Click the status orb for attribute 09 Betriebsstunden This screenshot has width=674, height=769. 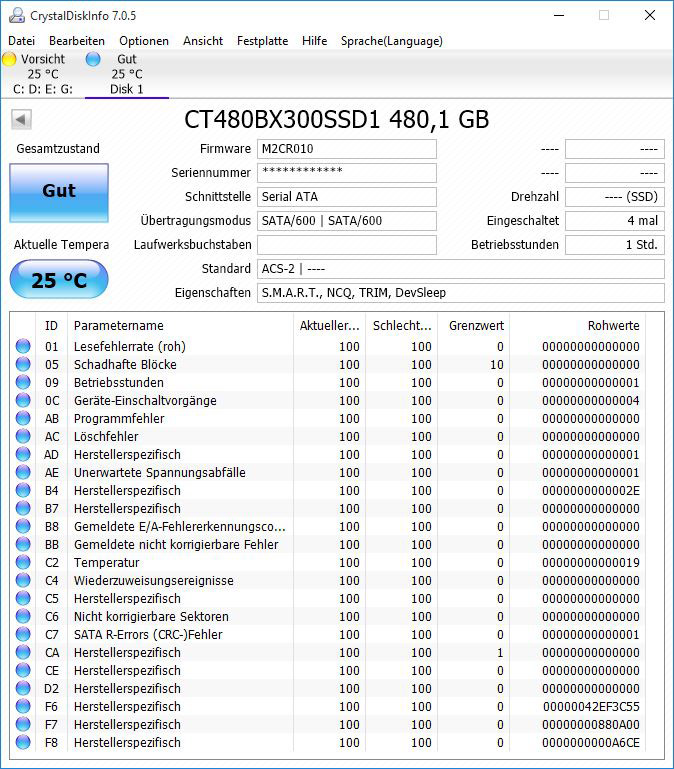tap(23, 382)
